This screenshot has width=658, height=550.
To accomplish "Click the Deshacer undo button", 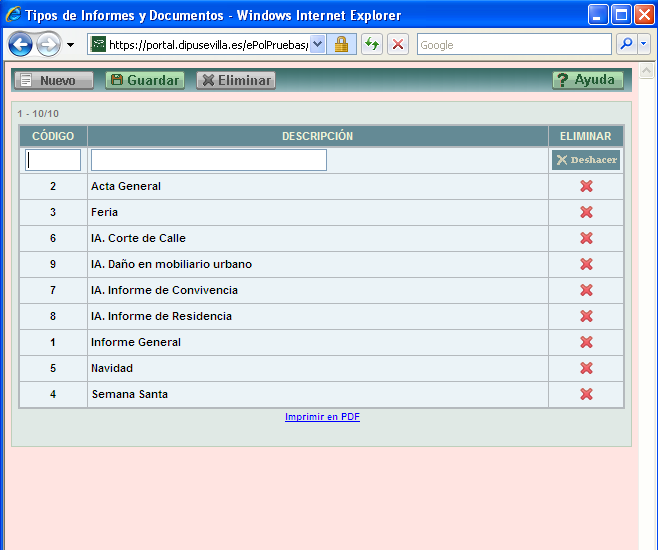I will tap(586, 160).
